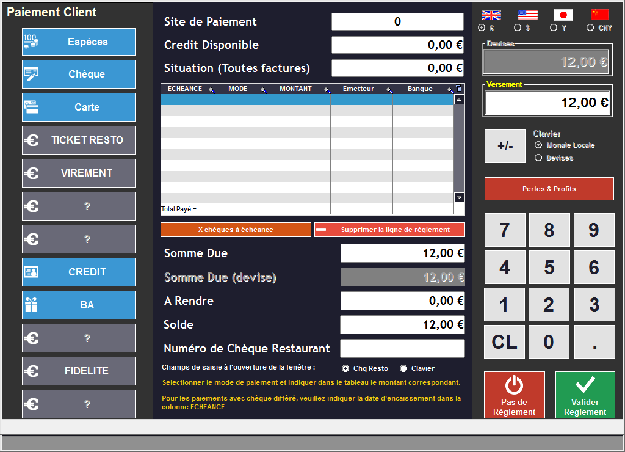Pick the Carte card payment mode
Screen dimensions: 625x452
point(79,107)
